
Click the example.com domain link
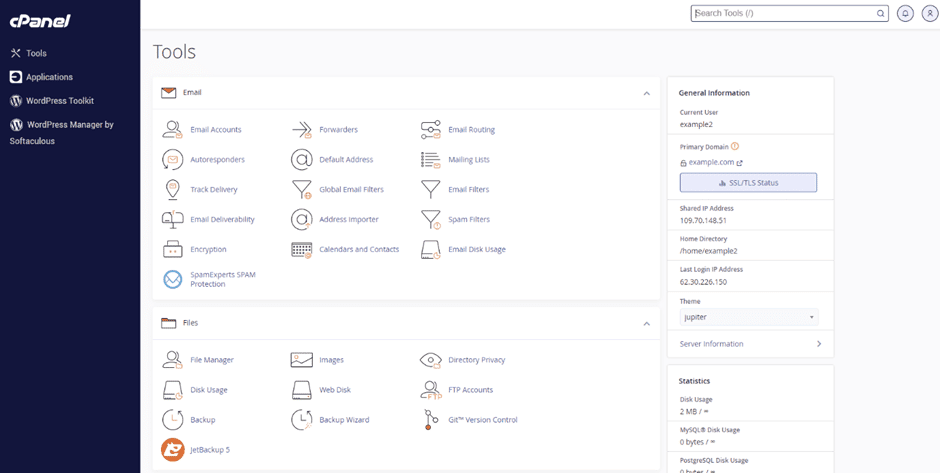pyautogui.click(x=712, y=162)
